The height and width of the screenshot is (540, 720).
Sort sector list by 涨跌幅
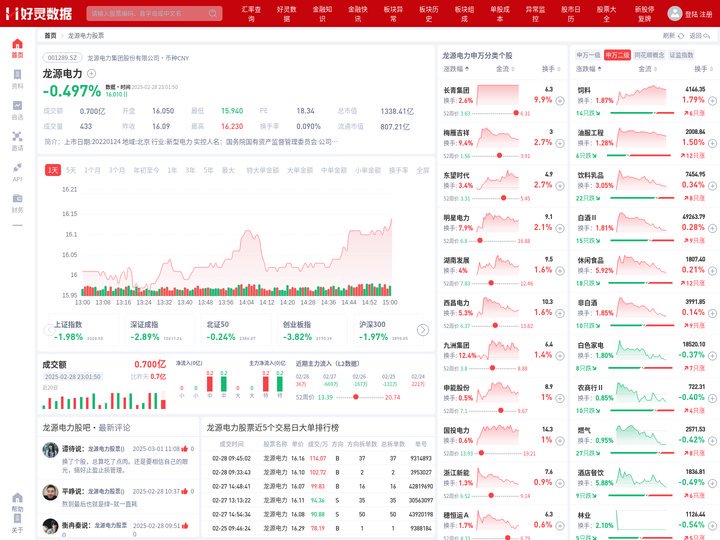589,69
